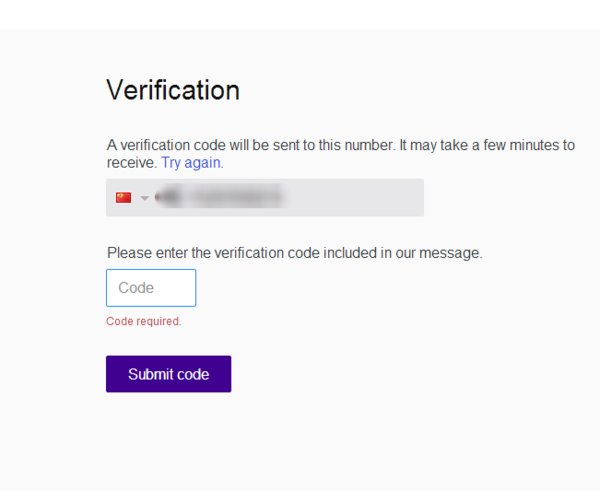This screenshot has height=491, width=600.
Task: Click the white strip above the form
Action: tap(300, 14)
